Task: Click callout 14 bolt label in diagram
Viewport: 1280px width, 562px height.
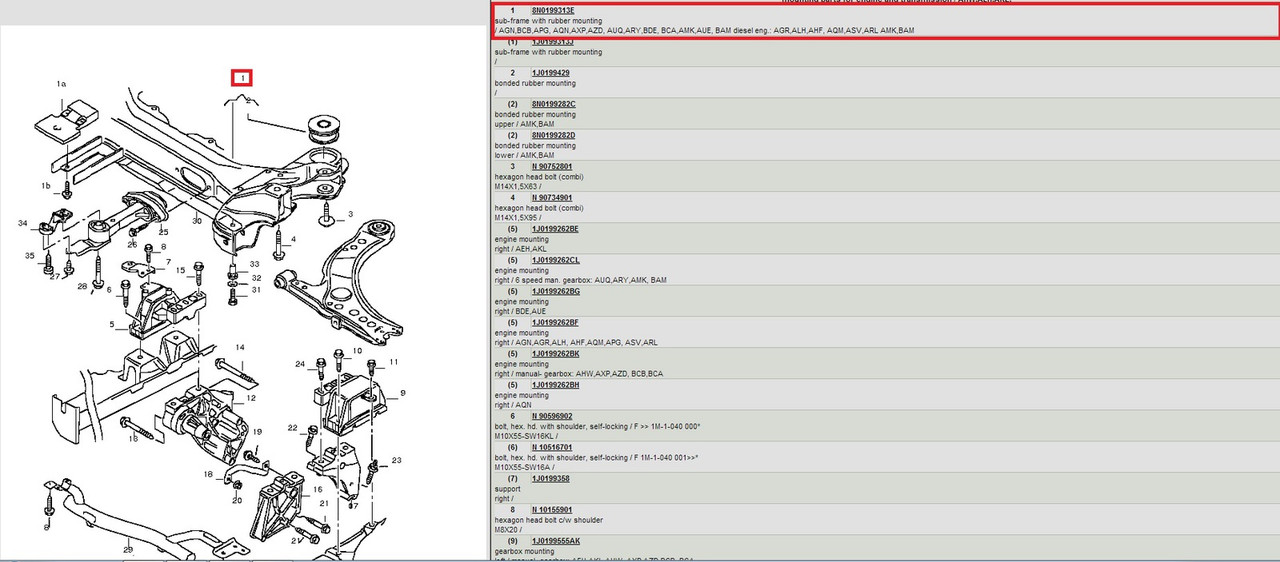Action: pos(240,347)
